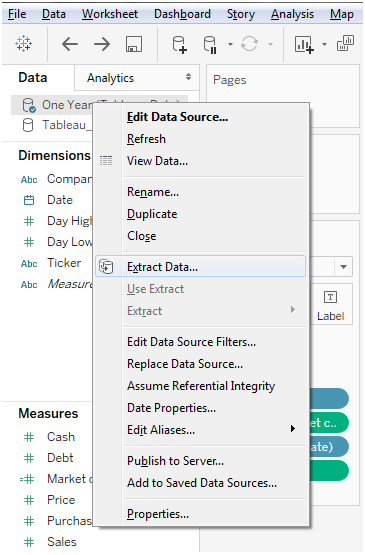This screenshot has height=555, width=365.
Task: Click the Save disk icon
Action: click(x=134, y=44)
